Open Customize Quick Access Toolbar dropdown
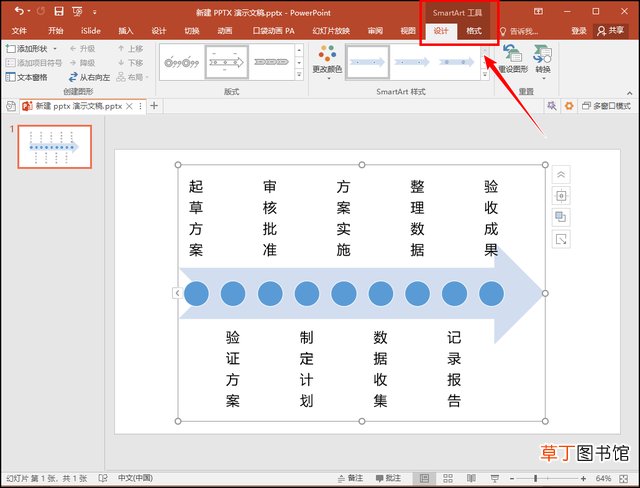The width and height of the screenshot is (640, 488). click(x=94, y=12)
